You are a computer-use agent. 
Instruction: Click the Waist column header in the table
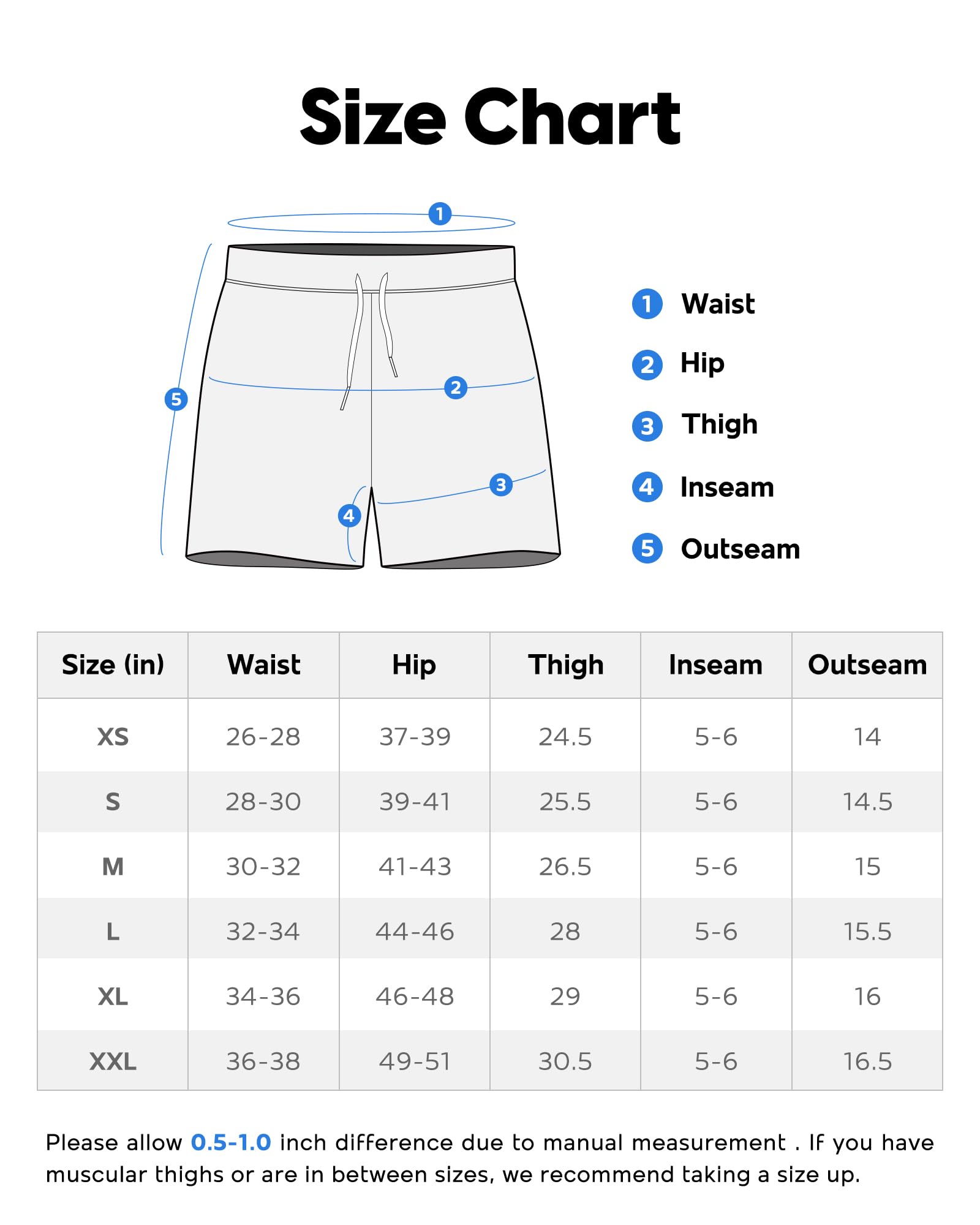click(x=263, y=665)
